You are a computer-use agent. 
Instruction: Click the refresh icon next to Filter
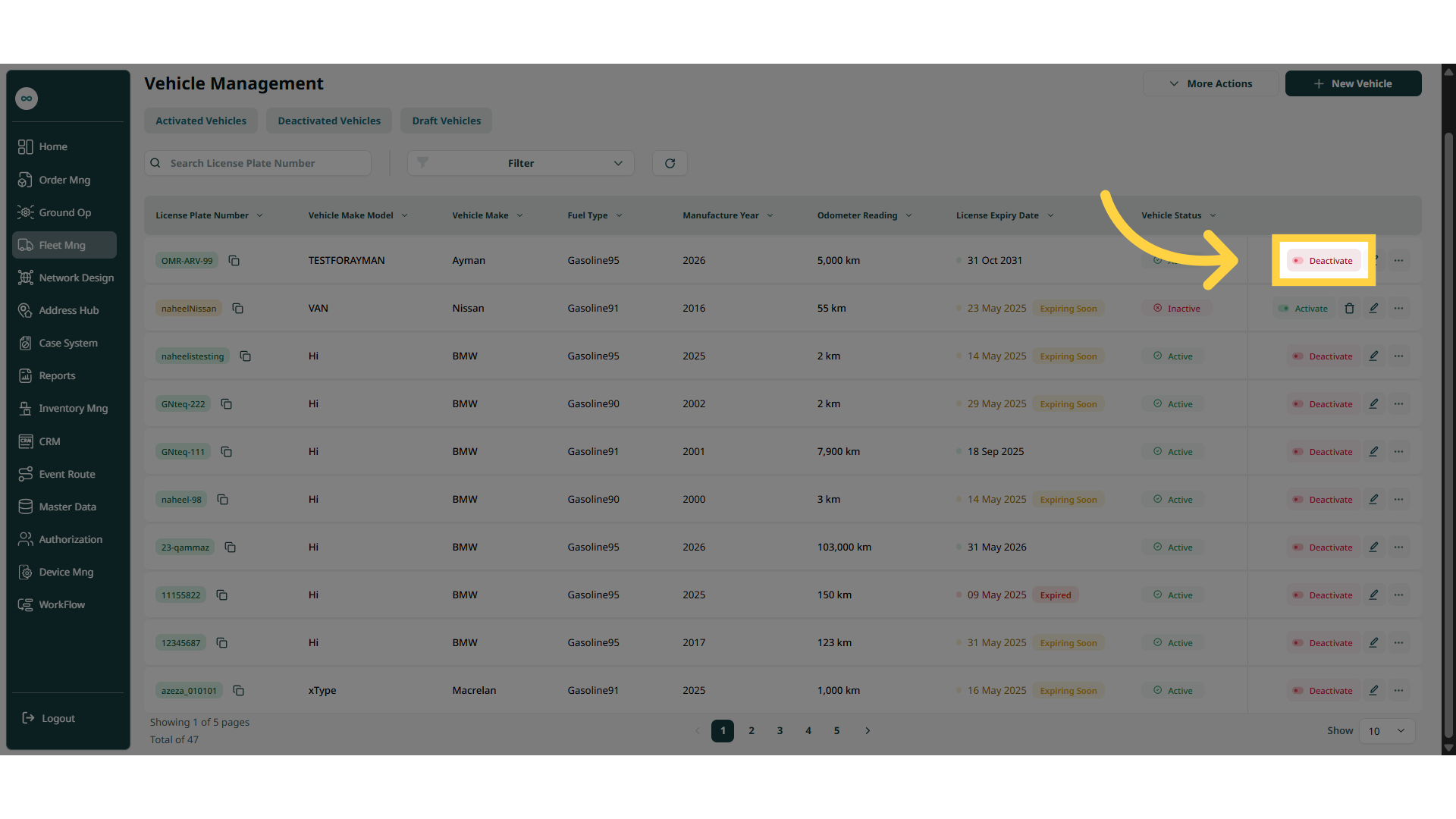670,163
